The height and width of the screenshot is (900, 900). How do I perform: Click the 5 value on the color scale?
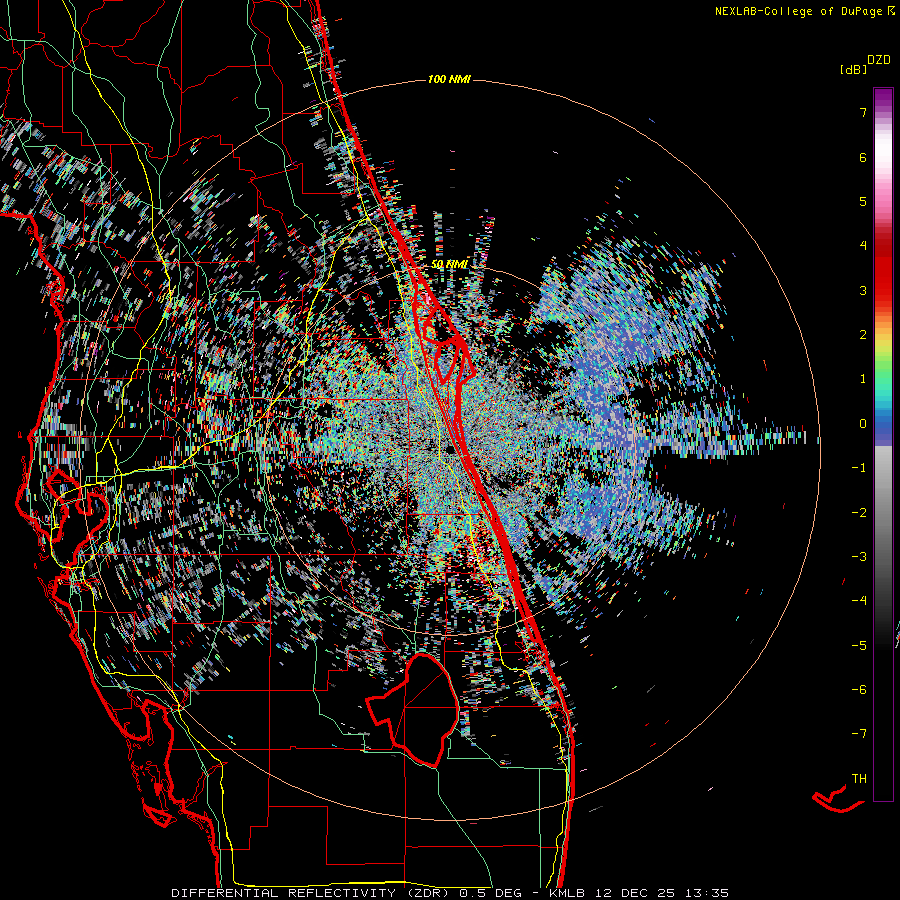[863, 201]
